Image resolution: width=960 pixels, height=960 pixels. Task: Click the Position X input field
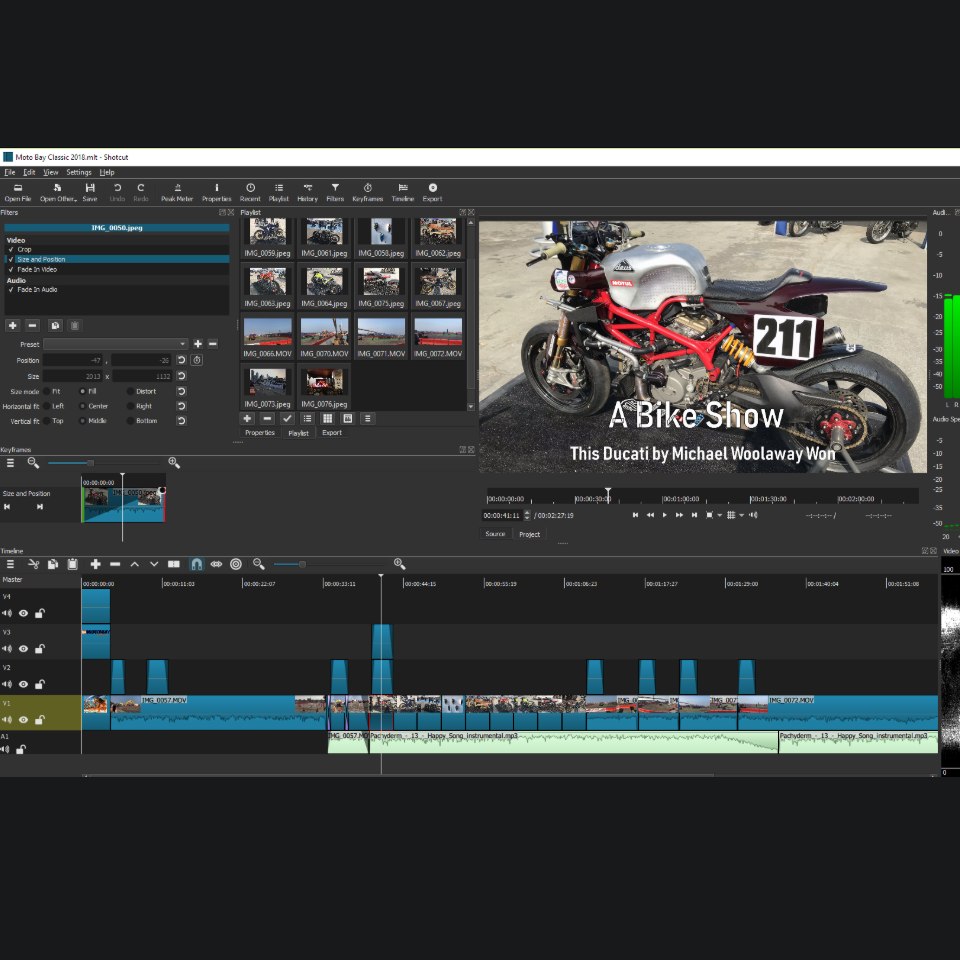(72, 360)
